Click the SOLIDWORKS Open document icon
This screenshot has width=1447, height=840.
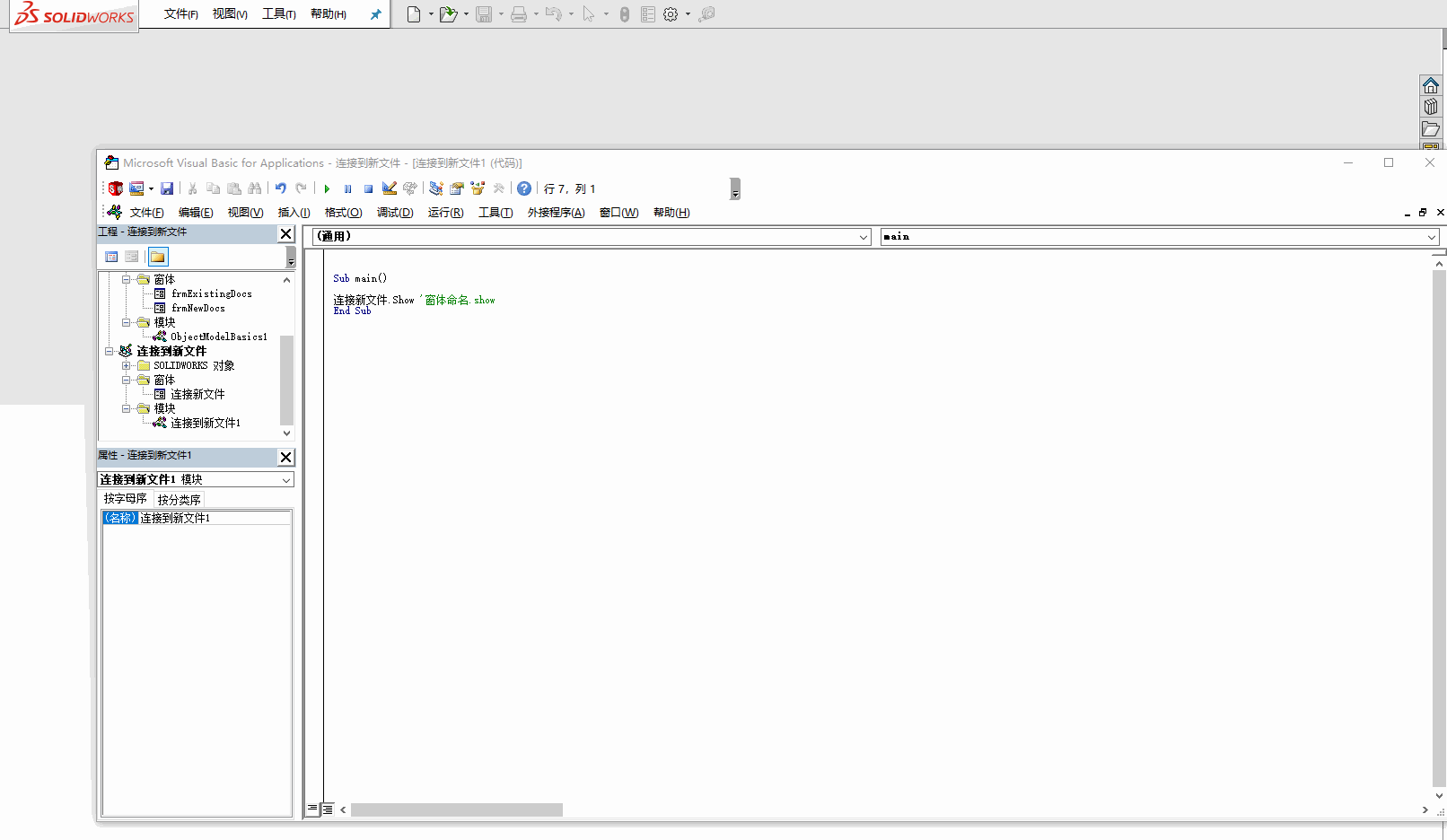tap(448, 13)
